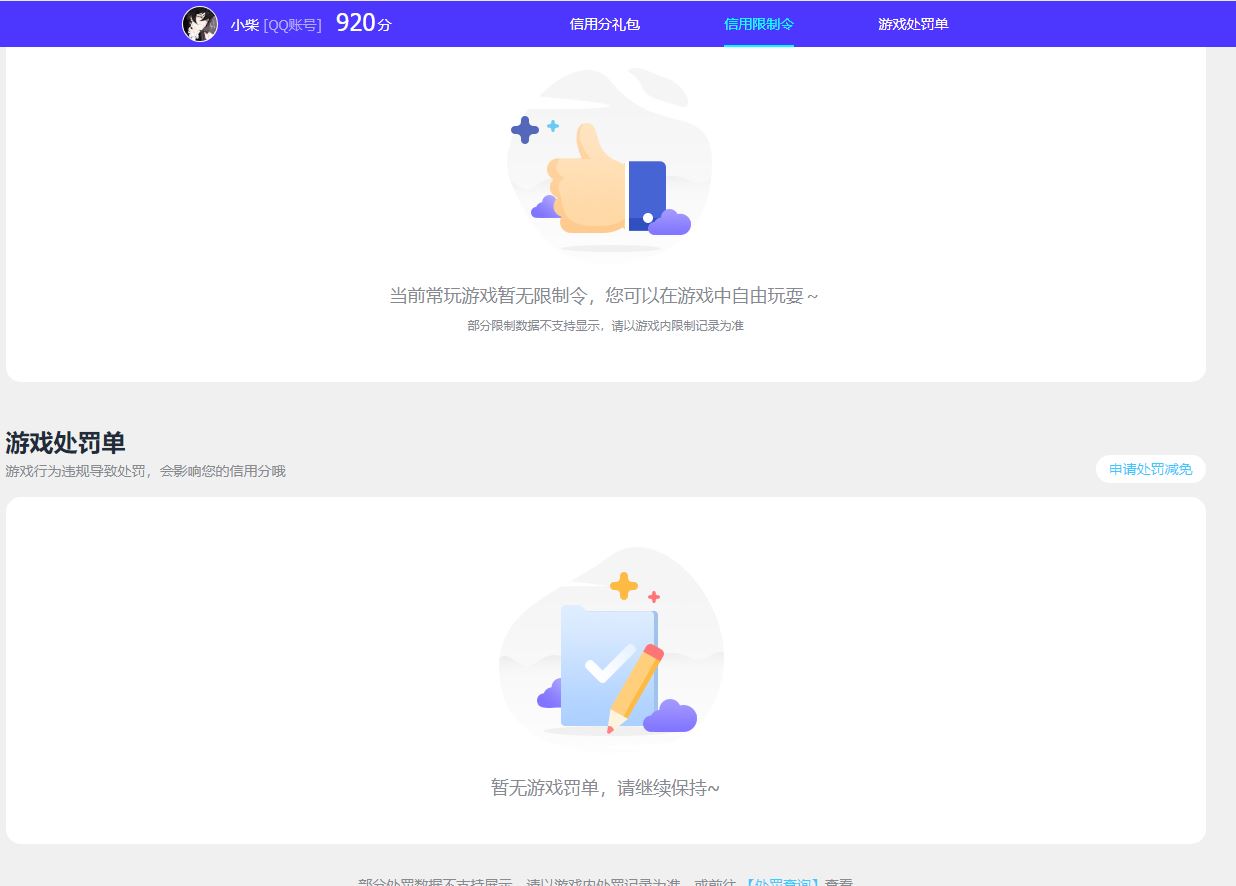Click the purple cloud right of the pencil
Image resolution: width=1236 pixels, height=886 pixels.
click(670, 716)
